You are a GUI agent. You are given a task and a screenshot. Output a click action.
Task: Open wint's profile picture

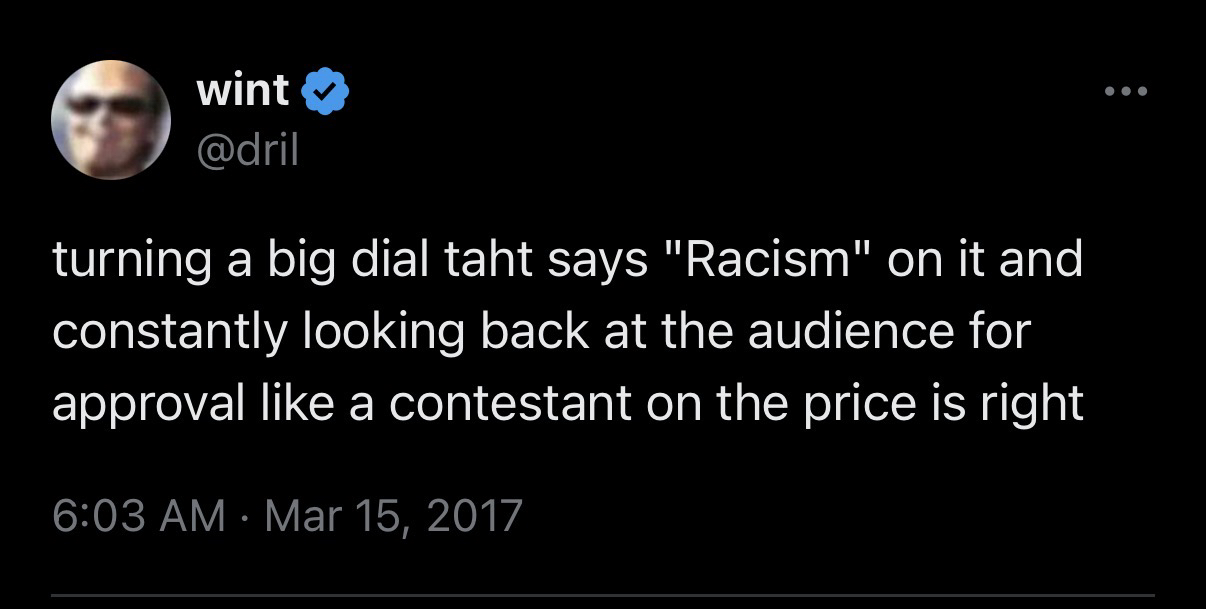tap(110, 121)
